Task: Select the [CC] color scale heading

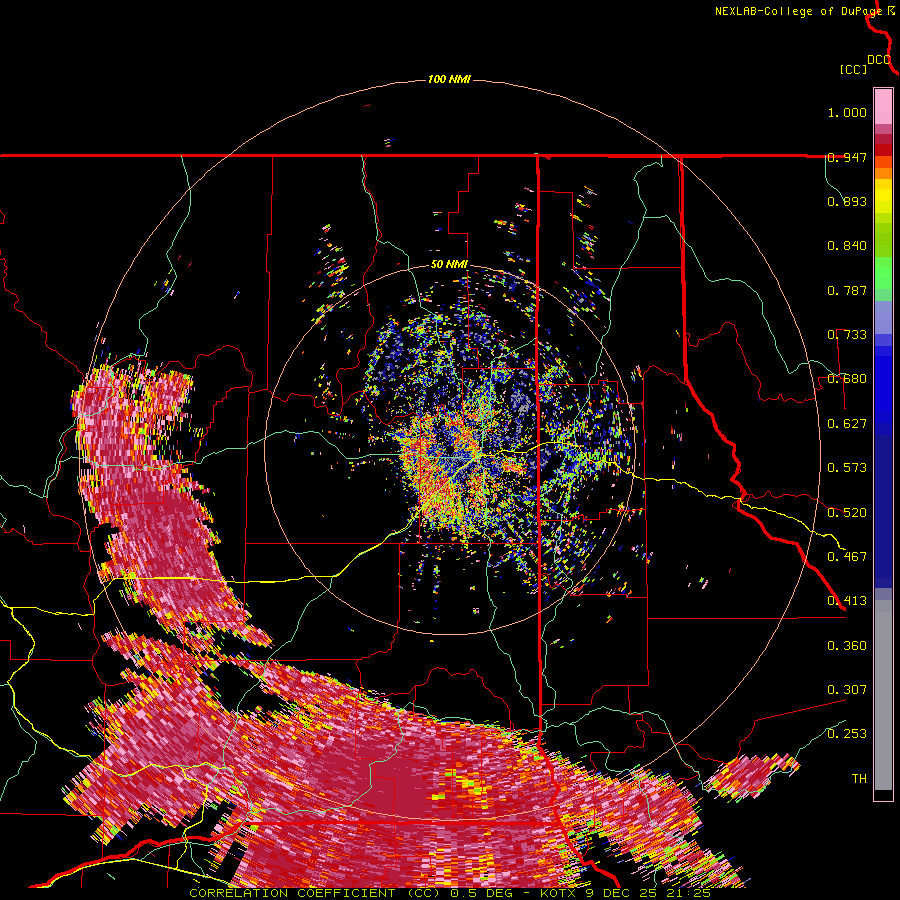Action: (x=854, y=69)
